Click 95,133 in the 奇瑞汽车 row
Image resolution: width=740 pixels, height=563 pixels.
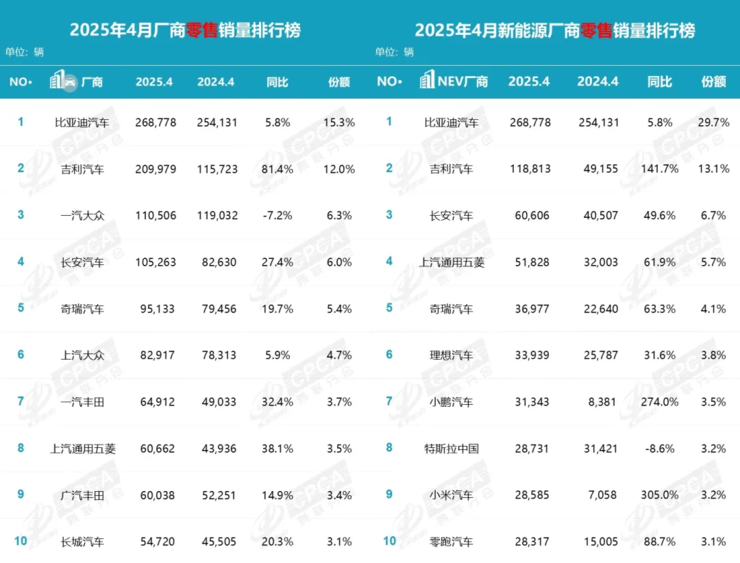click(x=157, y=309)
